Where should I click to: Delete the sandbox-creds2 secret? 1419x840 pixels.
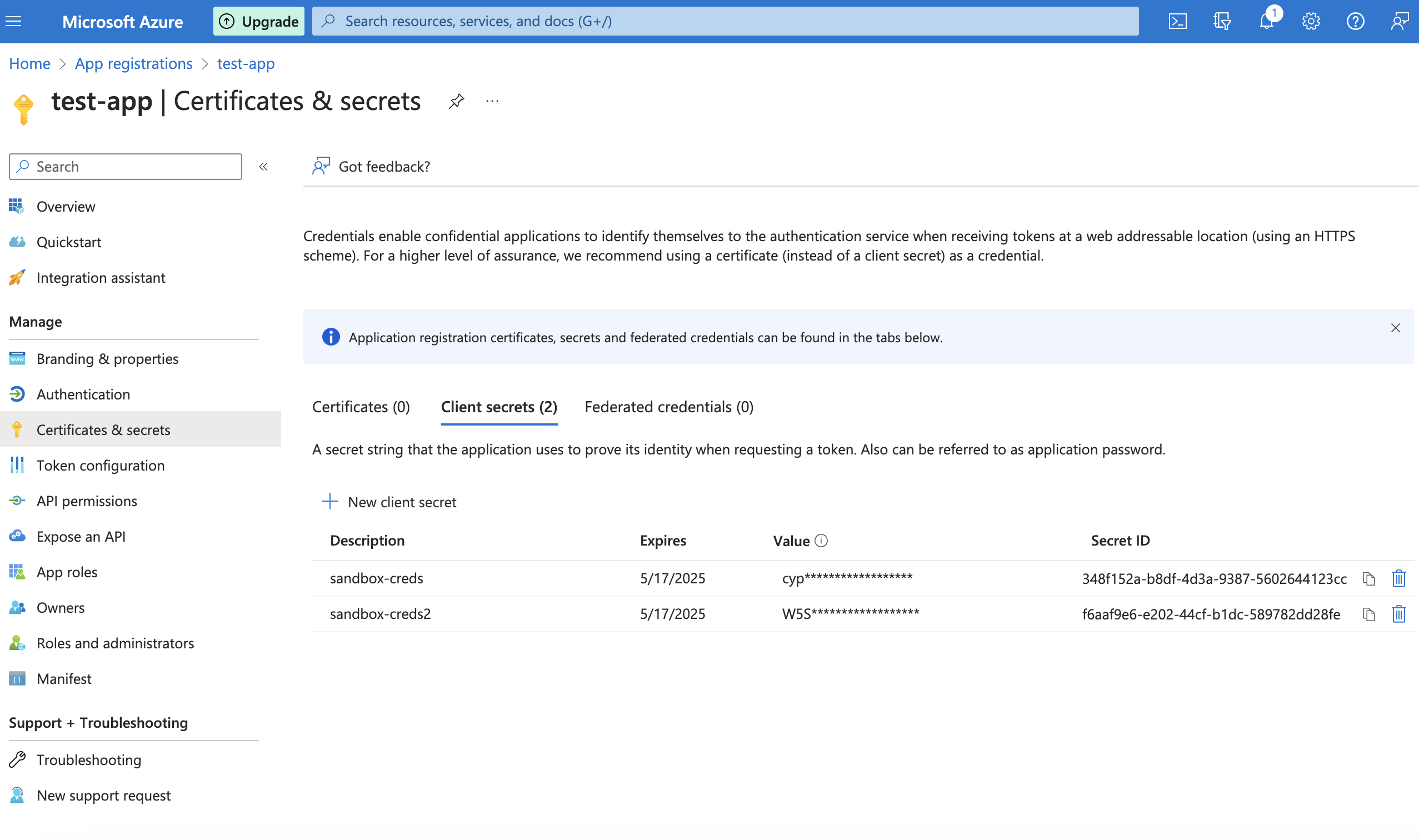click(x=1398, y=614)
